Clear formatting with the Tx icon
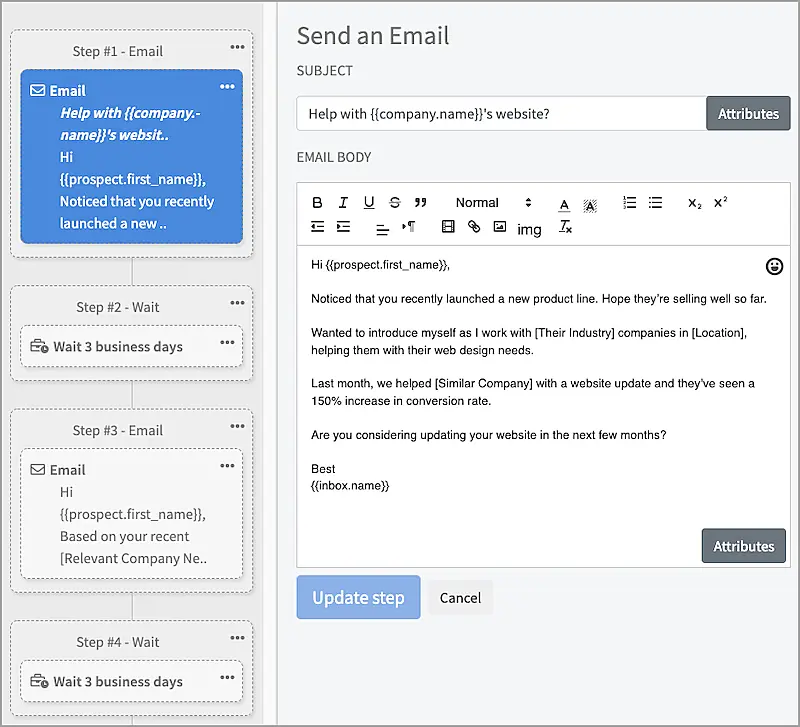This screenshot has height=727, width=800. [565, 228]
